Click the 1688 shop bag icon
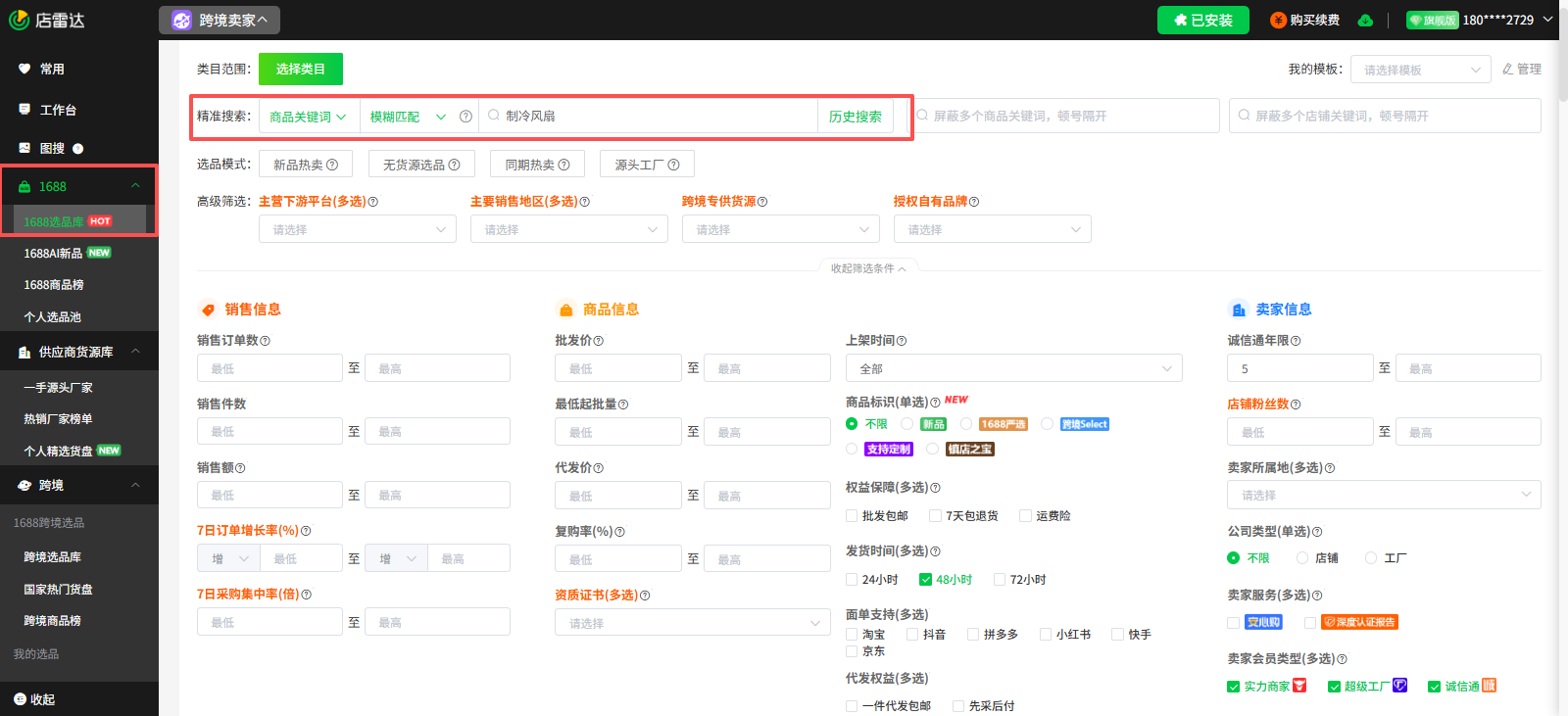The width and height of the screenshot is (1568, 716). click(x=24, y=186)
